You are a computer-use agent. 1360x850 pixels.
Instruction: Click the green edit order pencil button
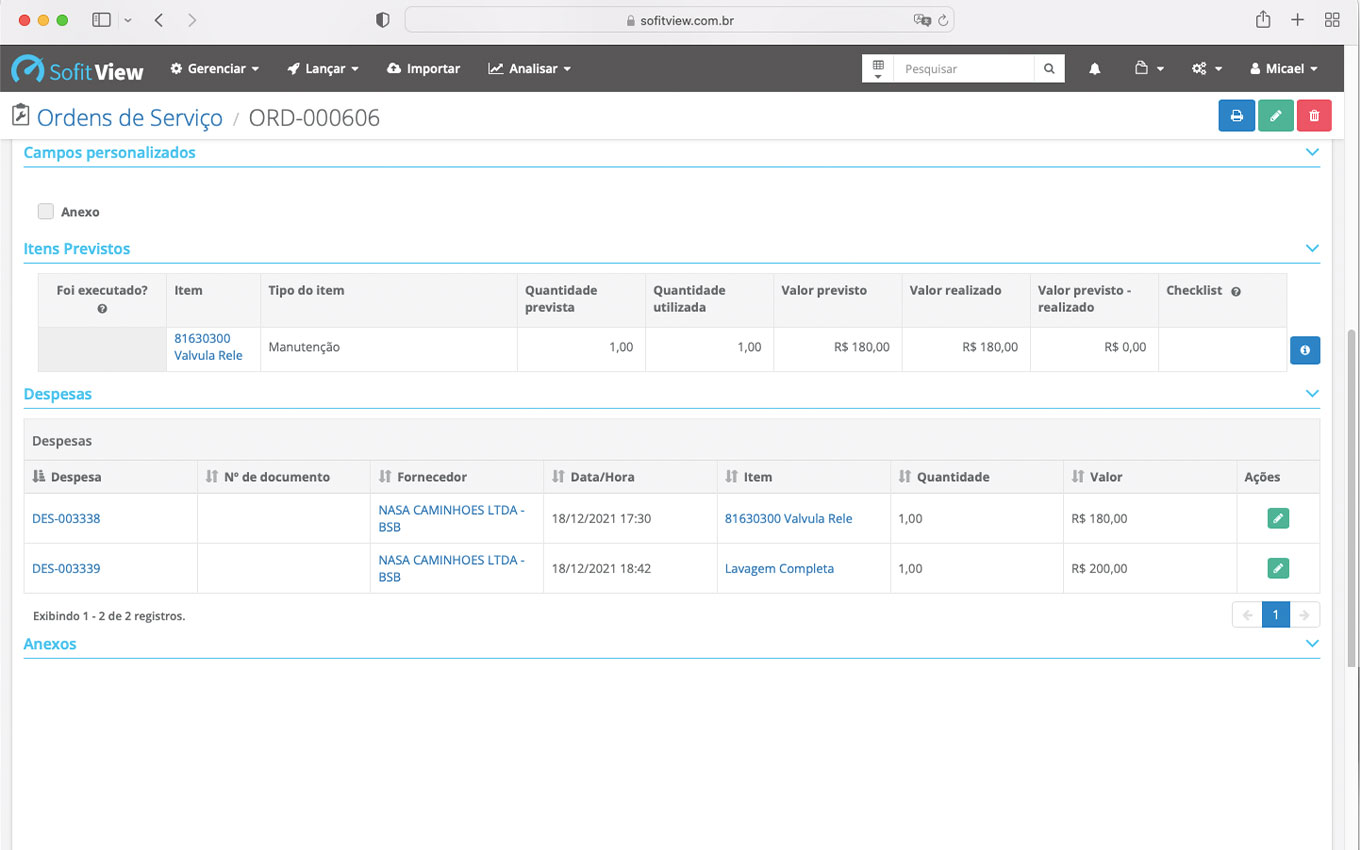(x=1275, y=116)
